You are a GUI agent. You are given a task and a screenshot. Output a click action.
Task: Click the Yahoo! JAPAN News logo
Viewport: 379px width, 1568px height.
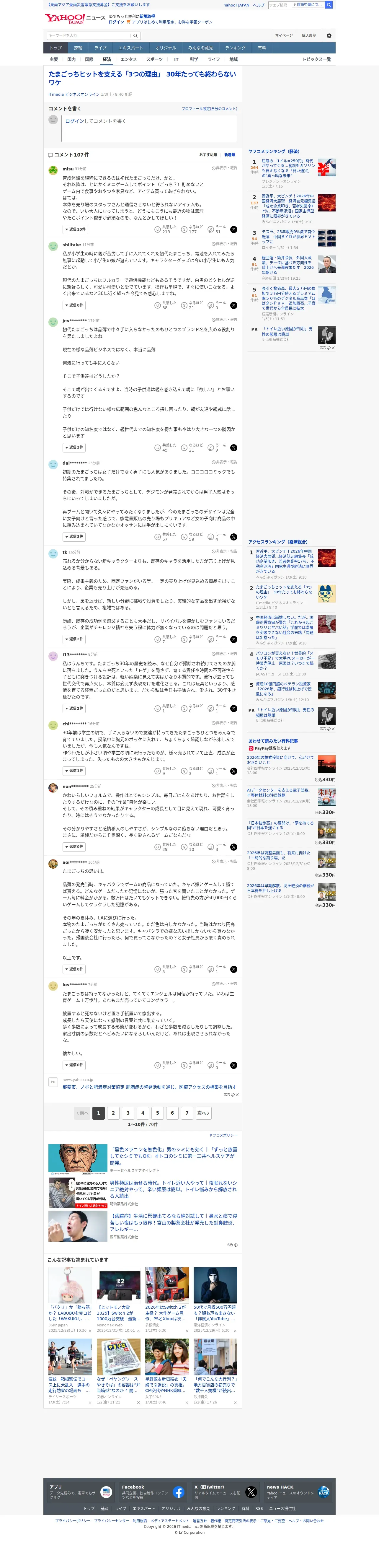tap(75, 18)
